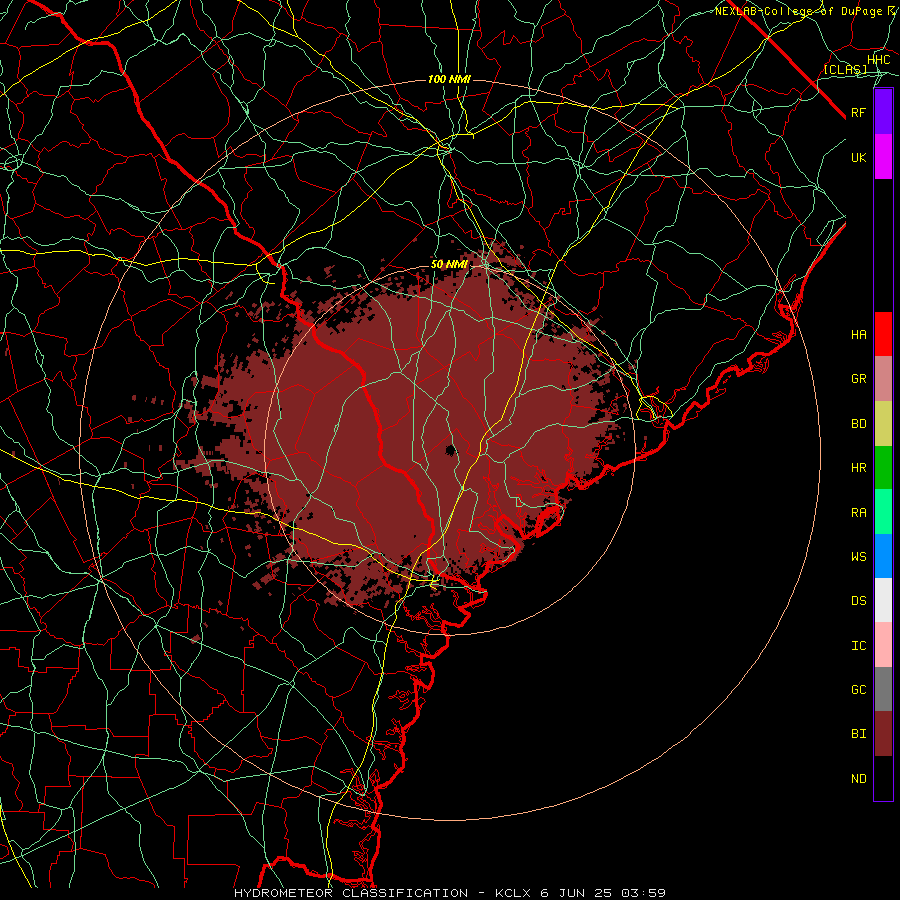This screenshot has height=900, width=900.
Task: Click the 6 JUN 25 date stamp
Action: [x=576, y=893]
